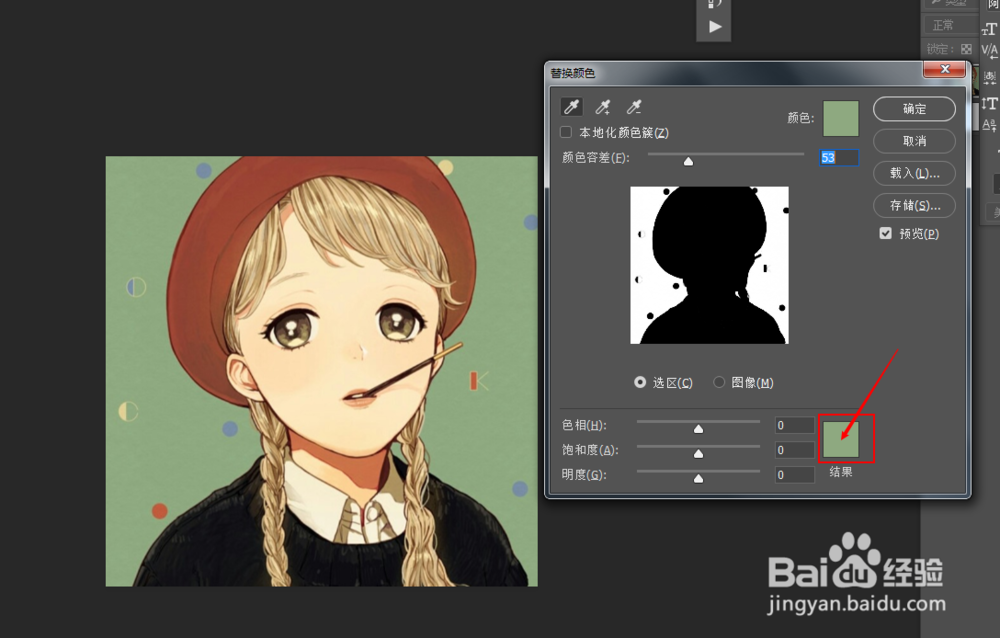Click the 载入(L)... button
The image size is (1000, 638).
point(914,173)
